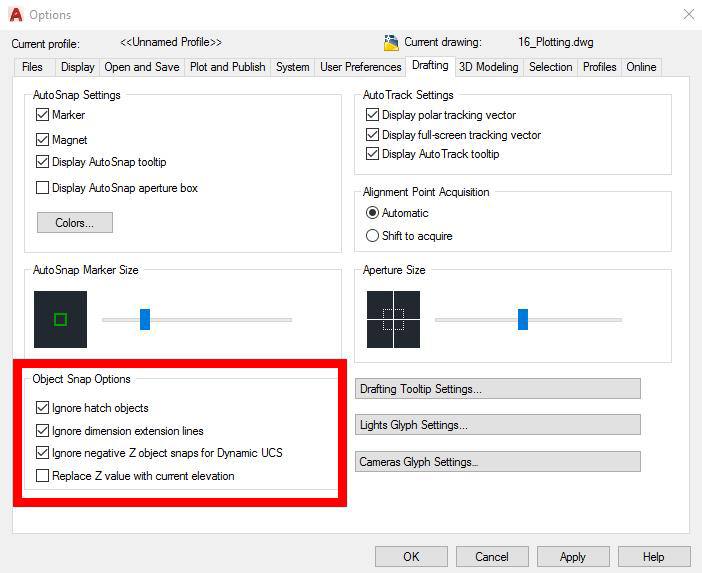Click the 16_Plotting.dwg drawing name
The image size is (702, 573).
coord(556,42)
